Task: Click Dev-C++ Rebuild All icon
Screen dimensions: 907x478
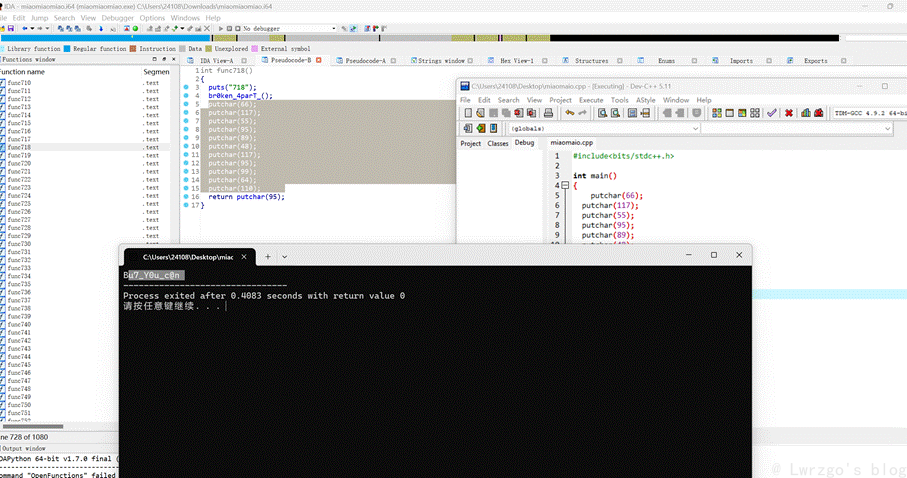Action: pyautogui.click(x=755, y=113)
